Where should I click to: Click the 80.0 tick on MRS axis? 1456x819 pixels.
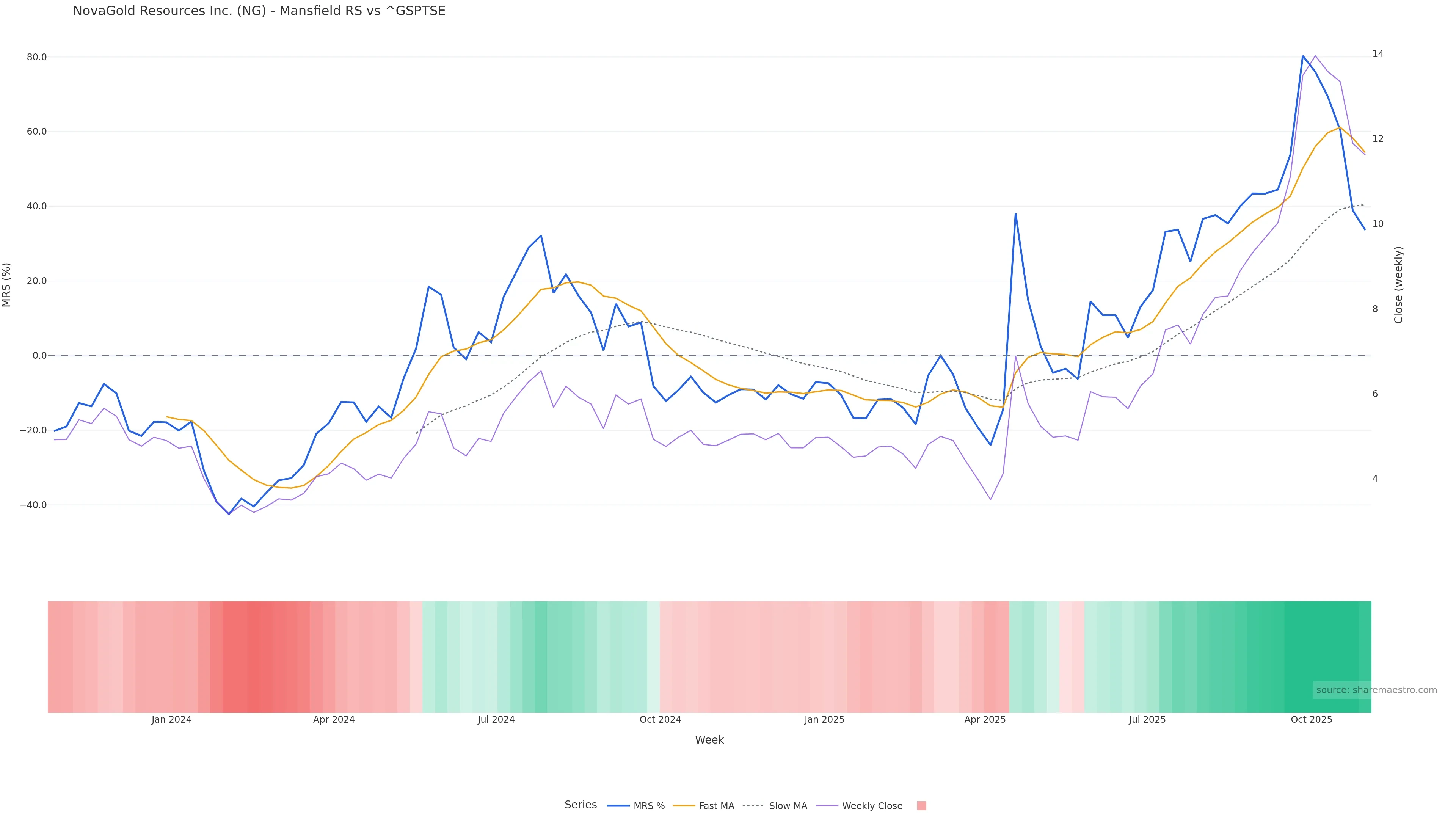[37, 57]
